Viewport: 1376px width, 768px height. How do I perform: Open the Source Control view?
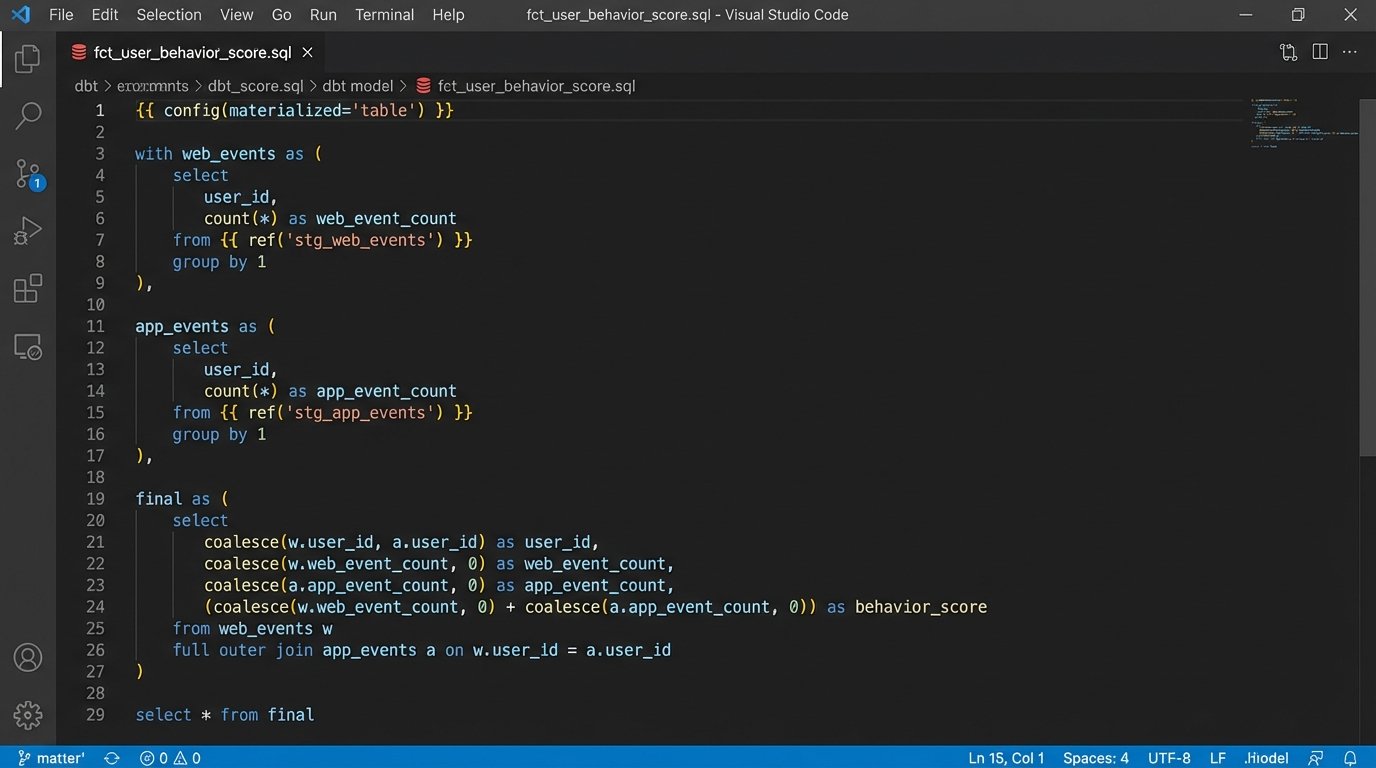pos(28,174)
